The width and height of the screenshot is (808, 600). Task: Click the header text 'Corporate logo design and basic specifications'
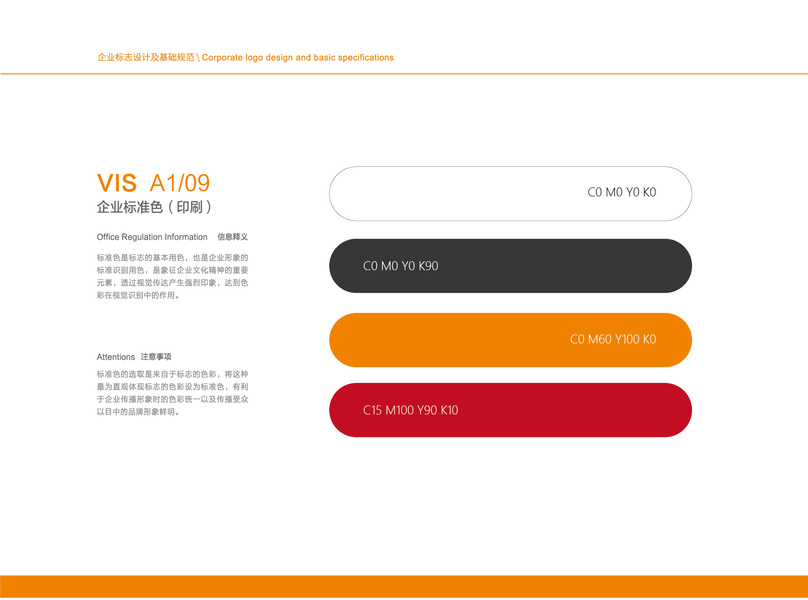click(x=297, y=57)
